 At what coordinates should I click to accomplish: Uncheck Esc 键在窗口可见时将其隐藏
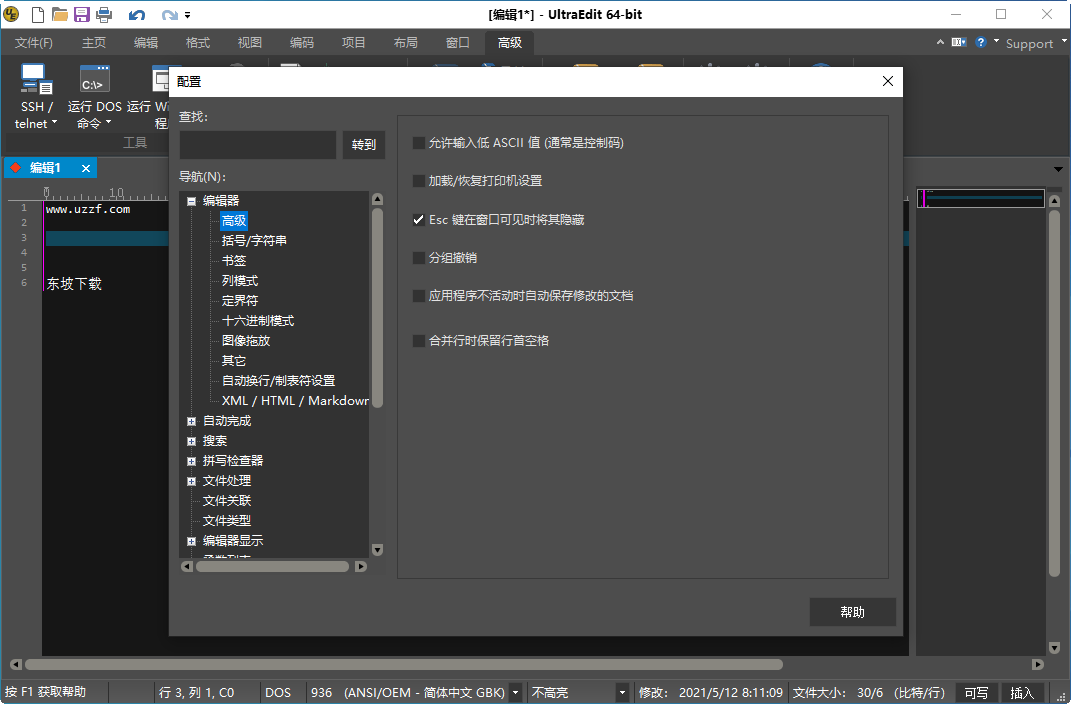(419, 220)
